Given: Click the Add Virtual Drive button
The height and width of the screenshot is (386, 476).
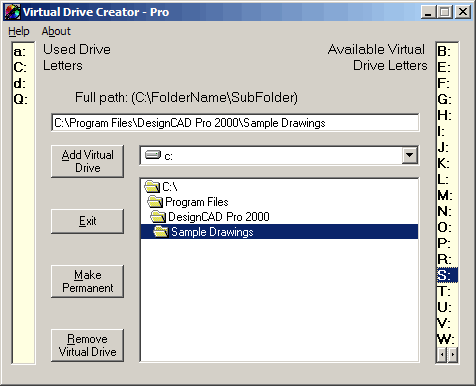Looking at the screenshot, I should (87, 161).
